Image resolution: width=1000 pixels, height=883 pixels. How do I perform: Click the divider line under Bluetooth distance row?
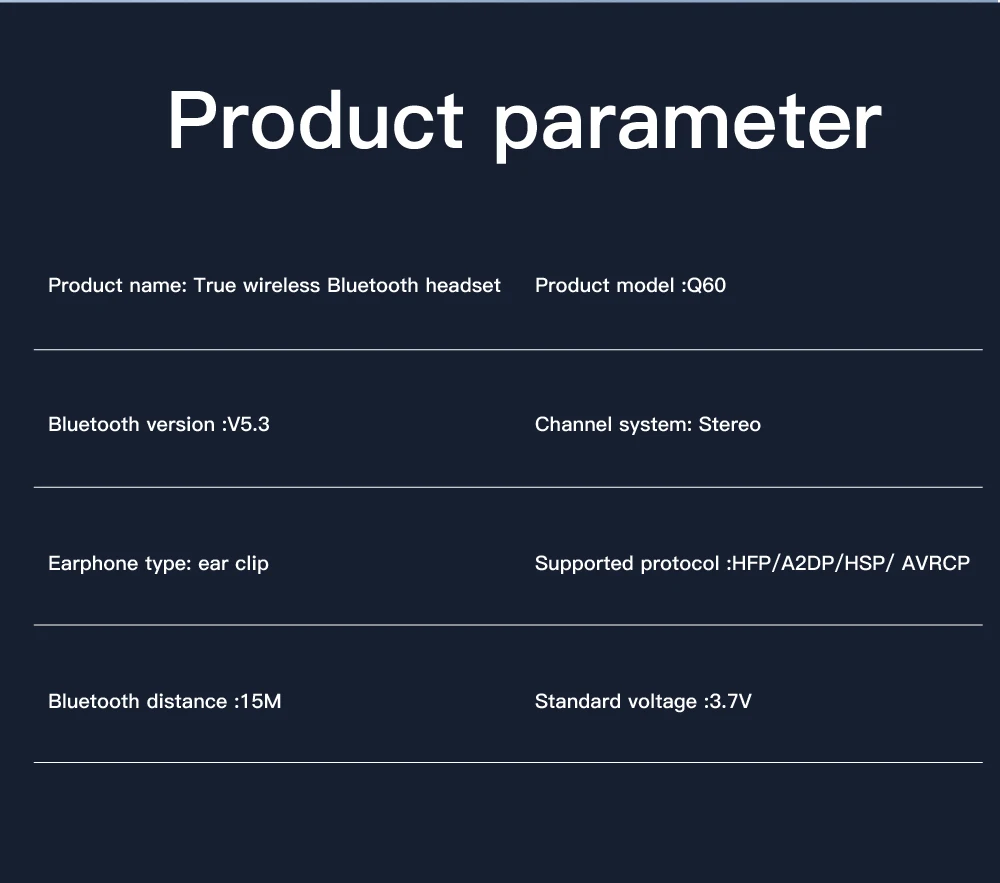(x=508, y=763)
